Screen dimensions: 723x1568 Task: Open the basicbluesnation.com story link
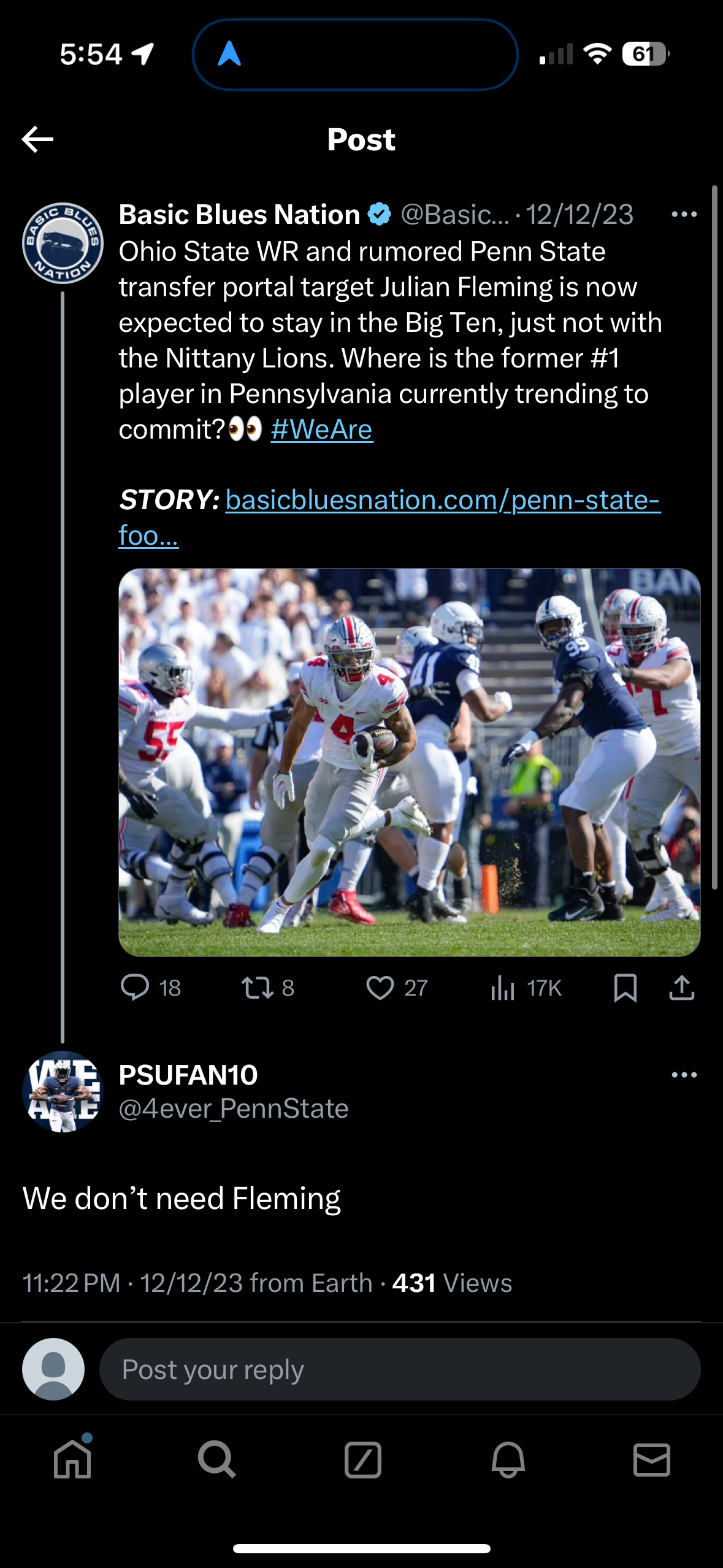pyautogui.click(x=442, y=502)
